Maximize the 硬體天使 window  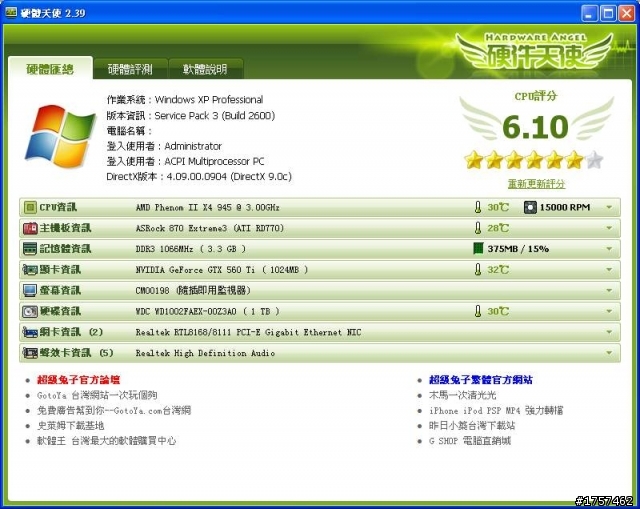pyautogui.click(x=608, y=13)
